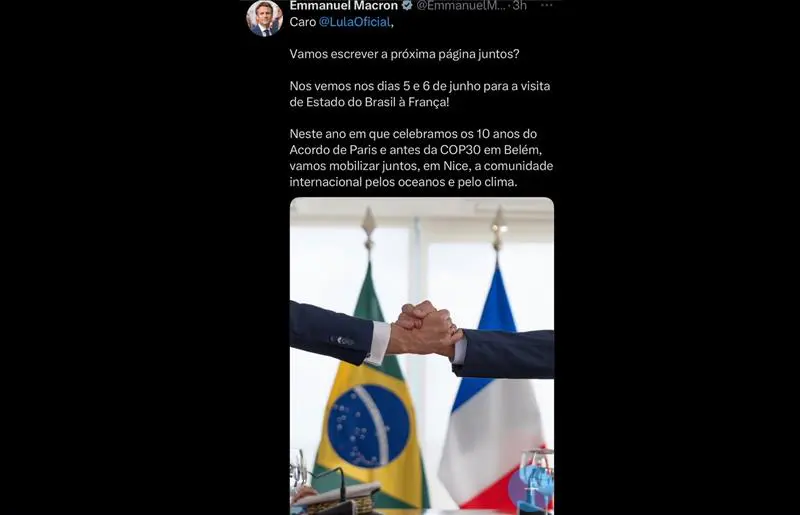Screen dimensions: 800x515
Task: Open Emmanuel Macron's profile avatar
Action: (264, 18)
